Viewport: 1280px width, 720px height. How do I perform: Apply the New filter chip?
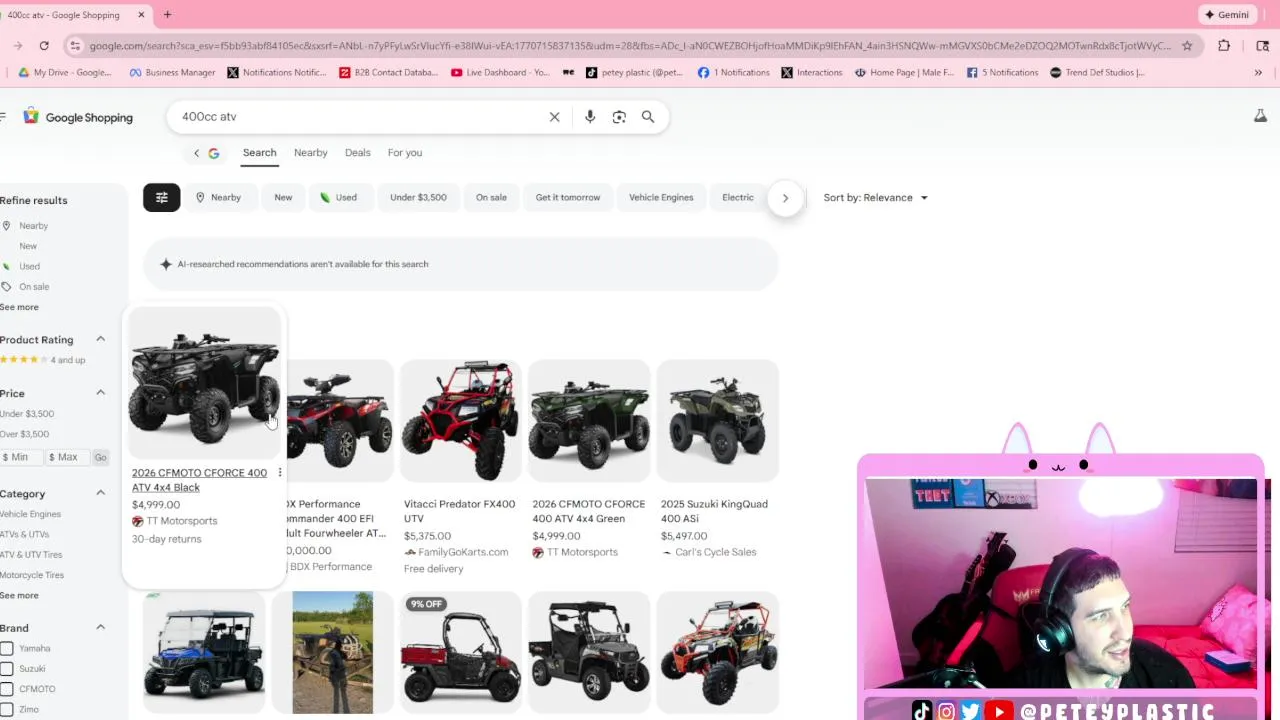pyautogui.click(x=283, y=197)
